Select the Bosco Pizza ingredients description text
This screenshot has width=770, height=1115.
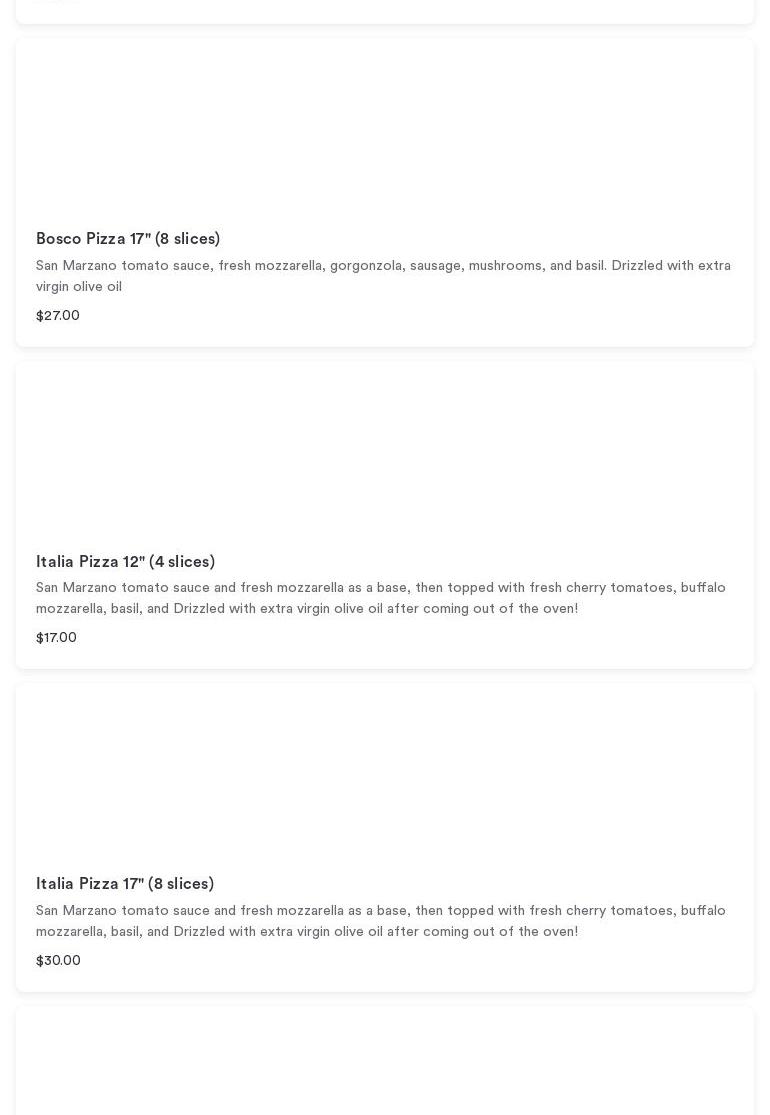click(x=383, y=266)
